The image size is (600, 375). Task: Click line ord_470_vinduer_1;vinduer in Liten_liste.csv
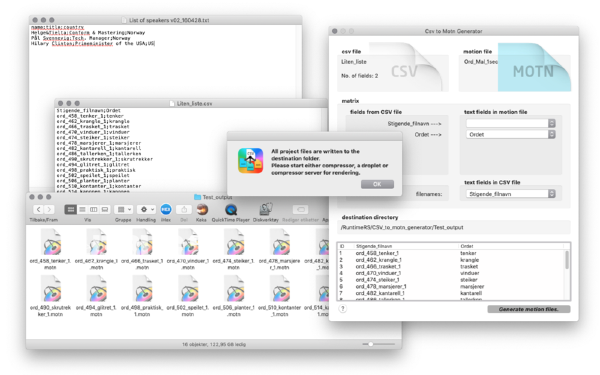[93, 132]
